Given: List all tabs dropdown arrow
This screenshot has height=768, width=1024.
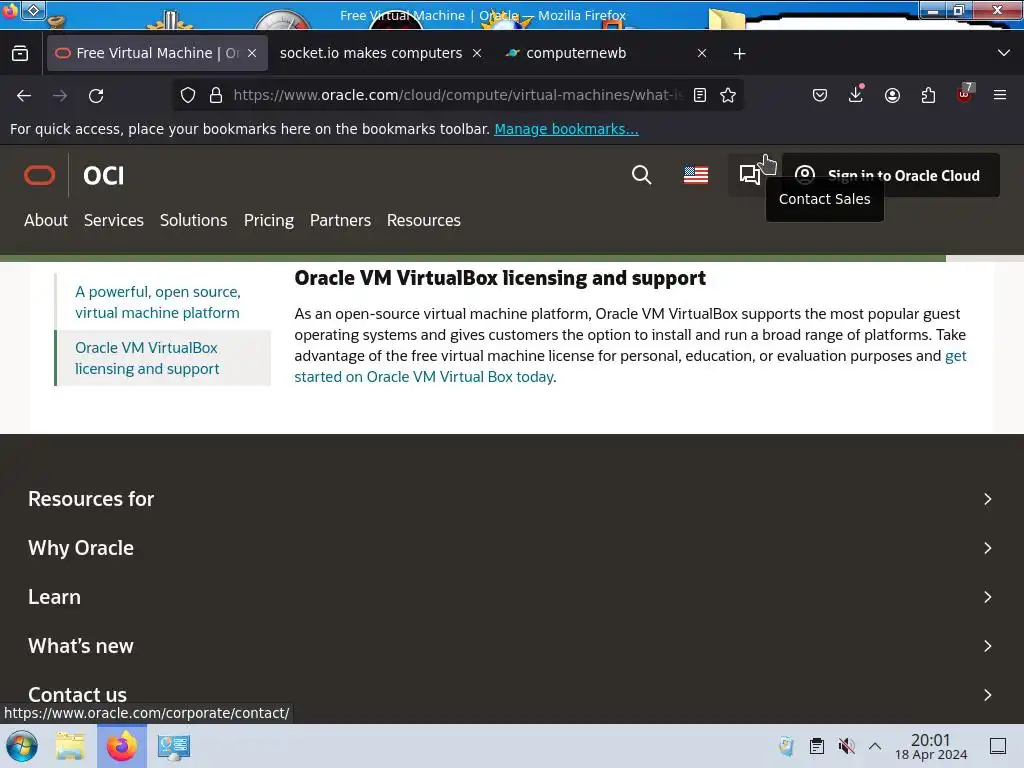Looking at the screenshot, I should point(1004,53).
